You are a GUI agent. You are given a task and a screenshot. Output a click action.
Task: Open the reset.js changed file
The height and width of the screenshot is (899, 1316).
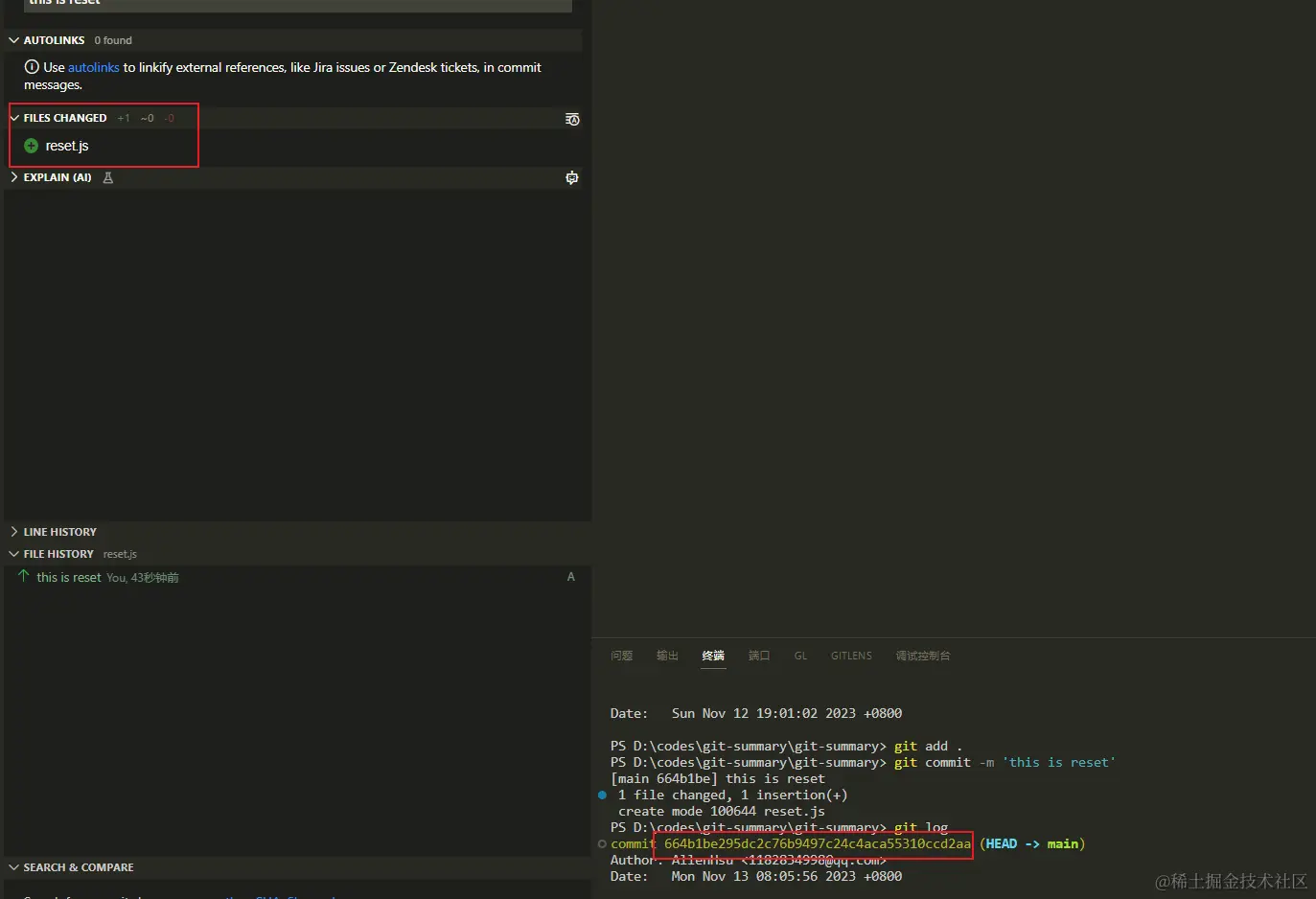click(x=67, y=146)
